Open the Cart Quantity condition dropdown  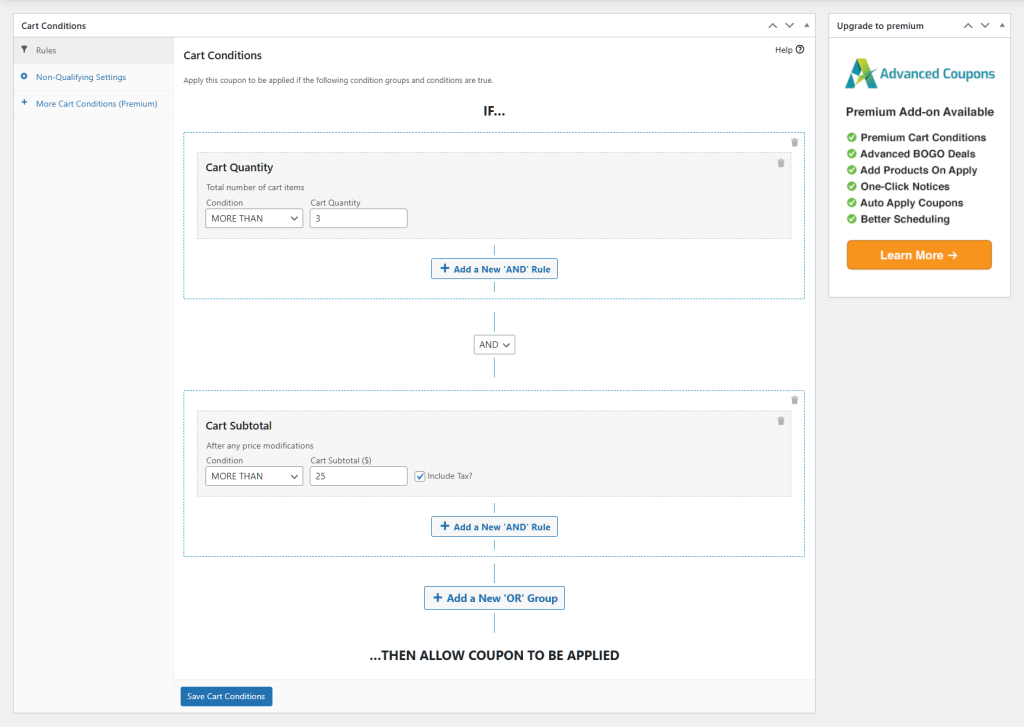click(x=253, y=218)
